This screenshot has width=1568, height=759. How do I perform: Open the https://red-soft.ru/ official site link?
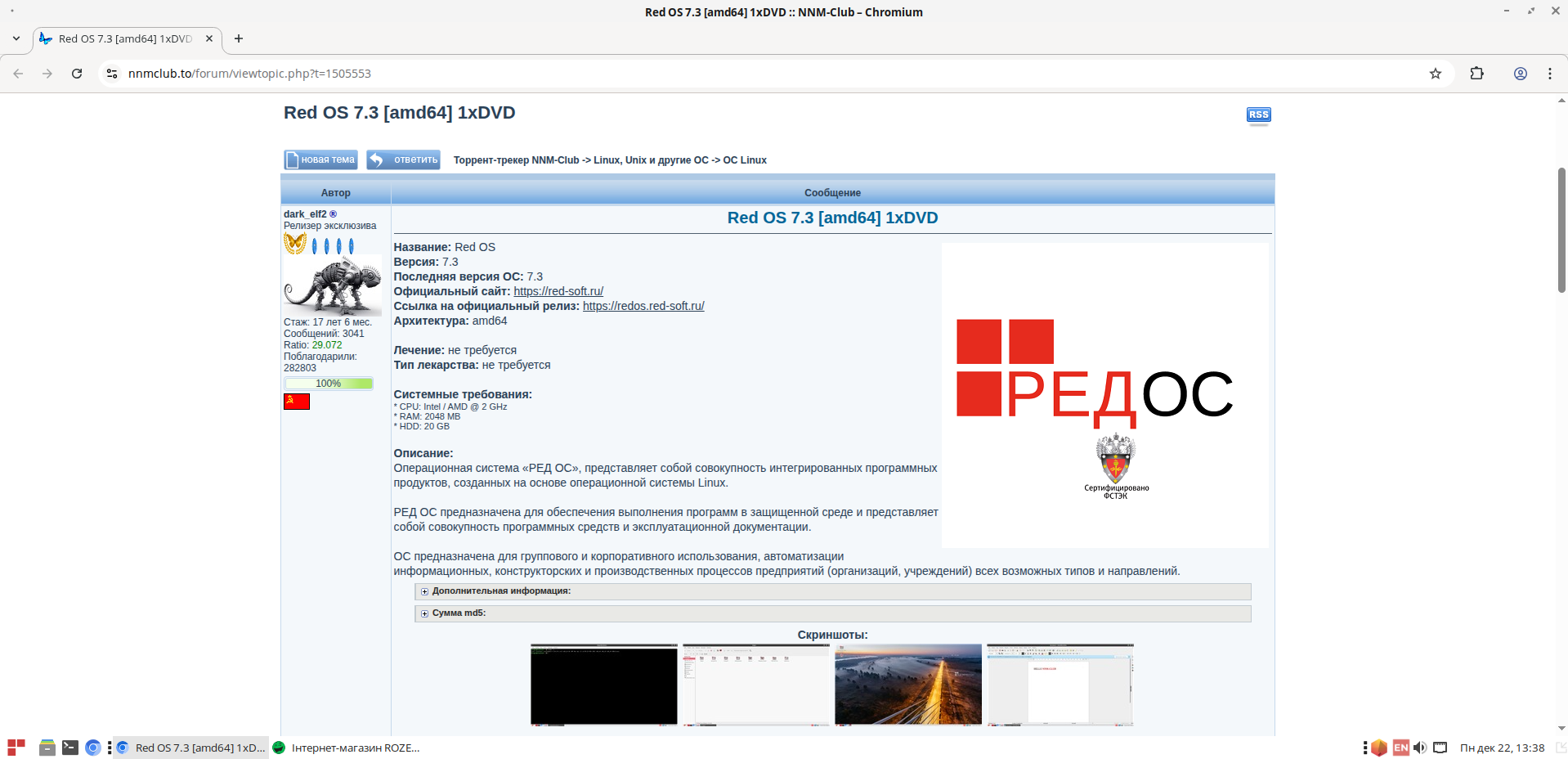pyautogui.click(x=558, y=291)
